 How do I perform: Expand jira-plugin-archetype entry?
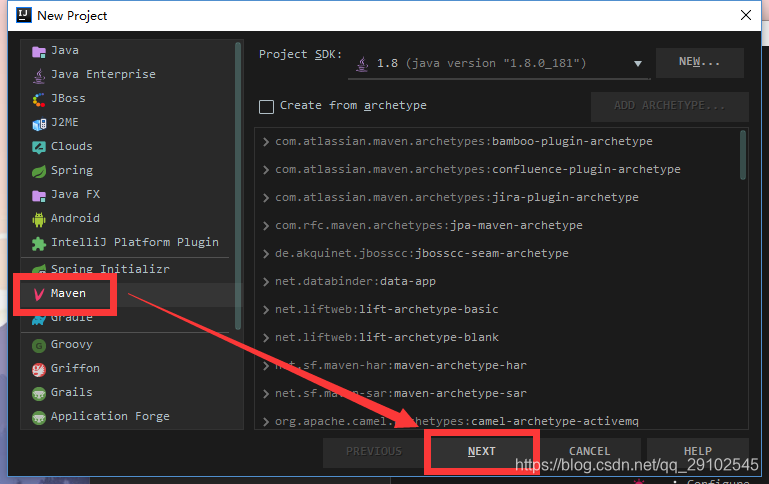pyautogui.click(x=266, y=198)
